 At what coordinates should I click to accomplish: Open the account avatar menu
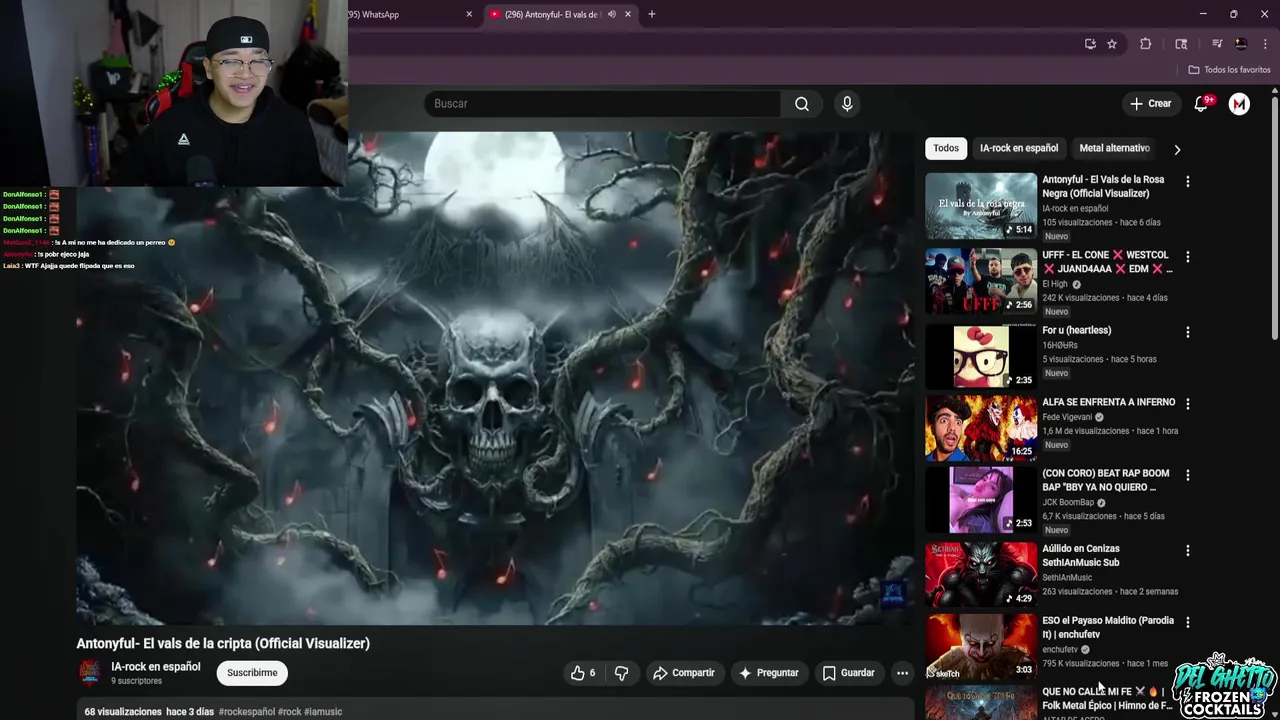[1239, 104]
